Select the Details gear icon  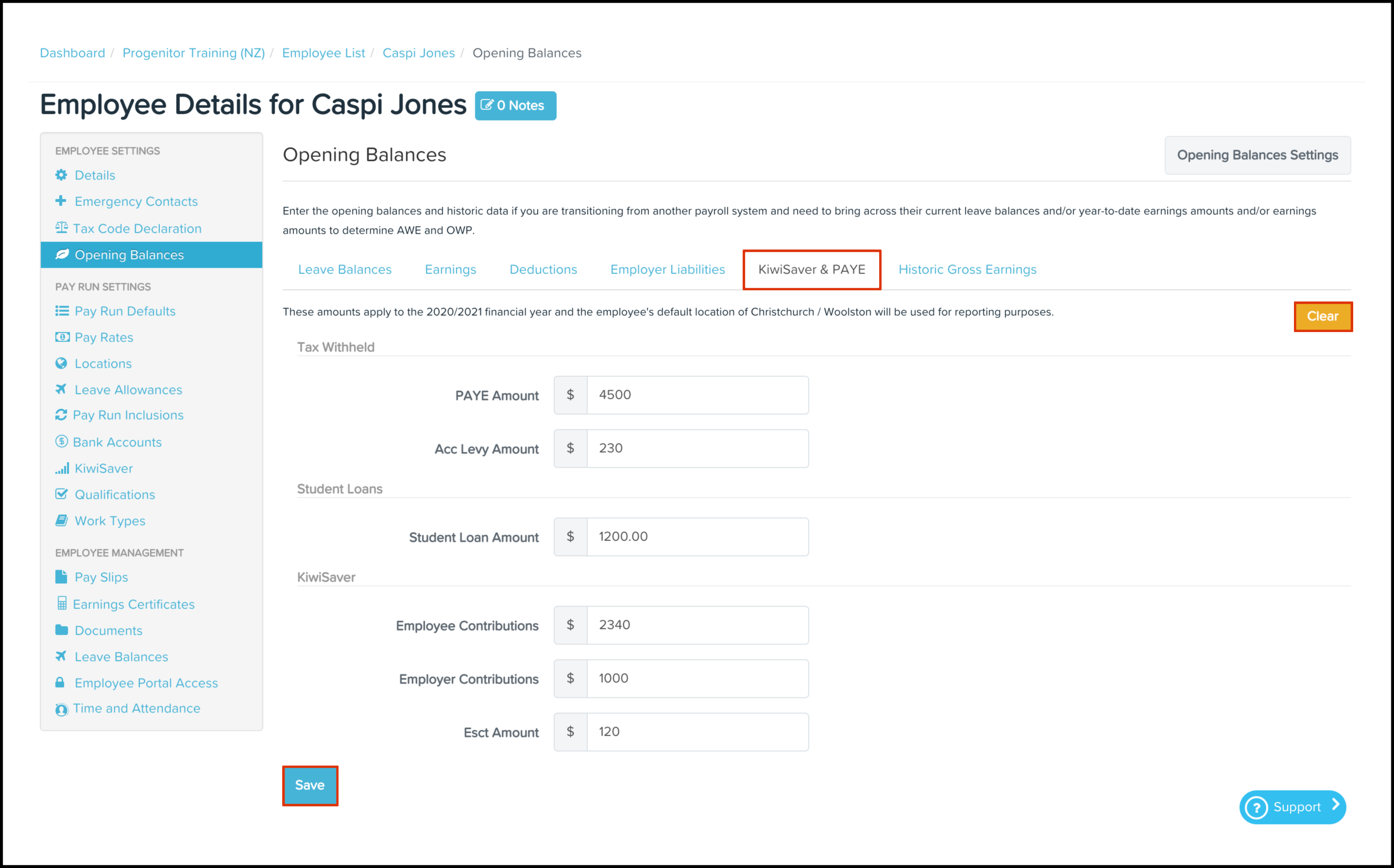[x=62, y=175]
